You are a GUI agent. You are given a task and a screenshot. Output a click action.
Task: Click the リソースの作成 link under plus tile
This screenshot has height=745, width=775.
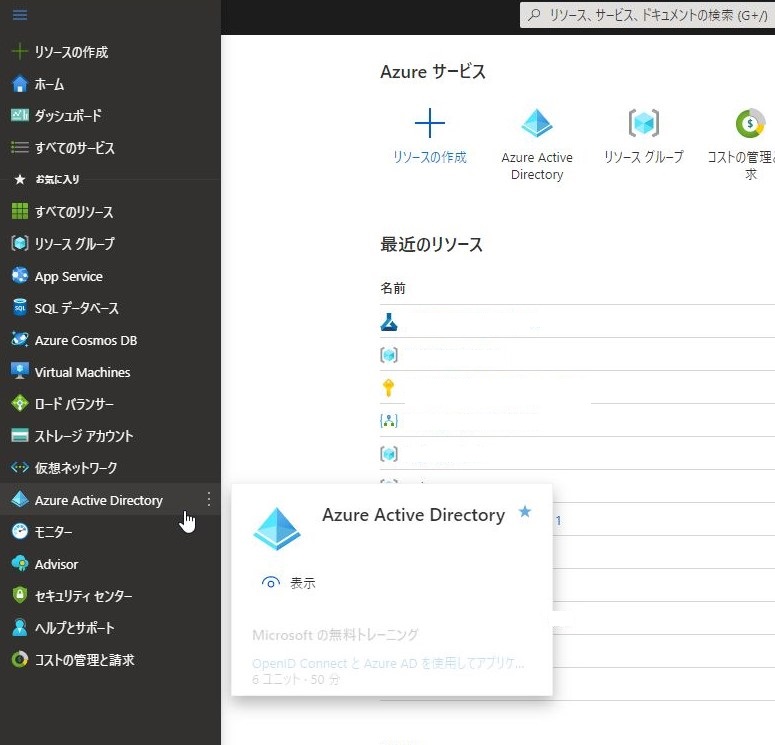[430, 157]
